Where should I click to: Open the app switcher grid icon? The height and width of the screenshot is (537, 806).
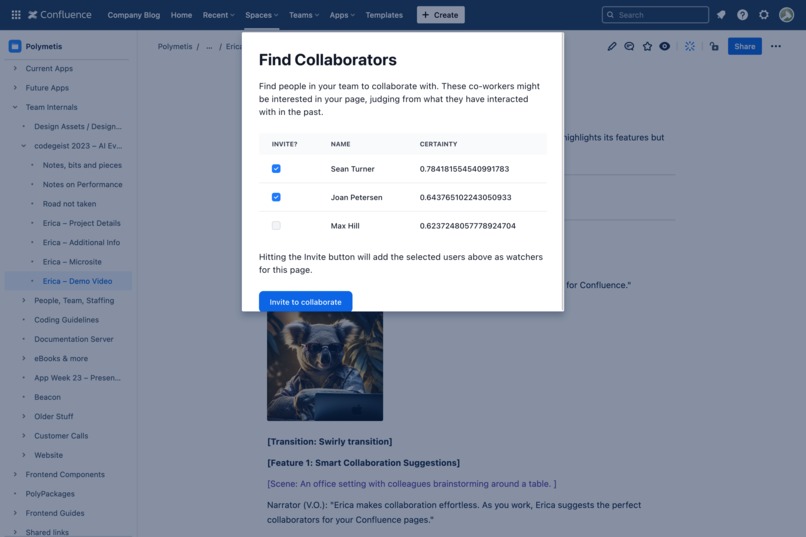tap(16, 15)
